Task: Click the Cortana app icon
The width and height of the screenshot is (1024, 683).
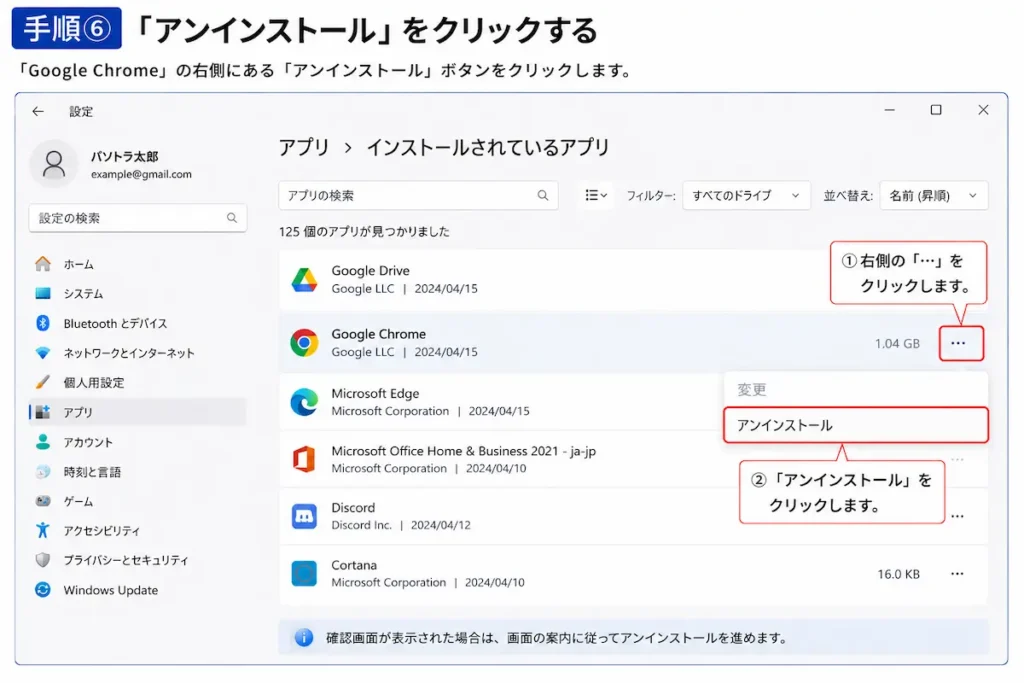Action: point(304,573)
